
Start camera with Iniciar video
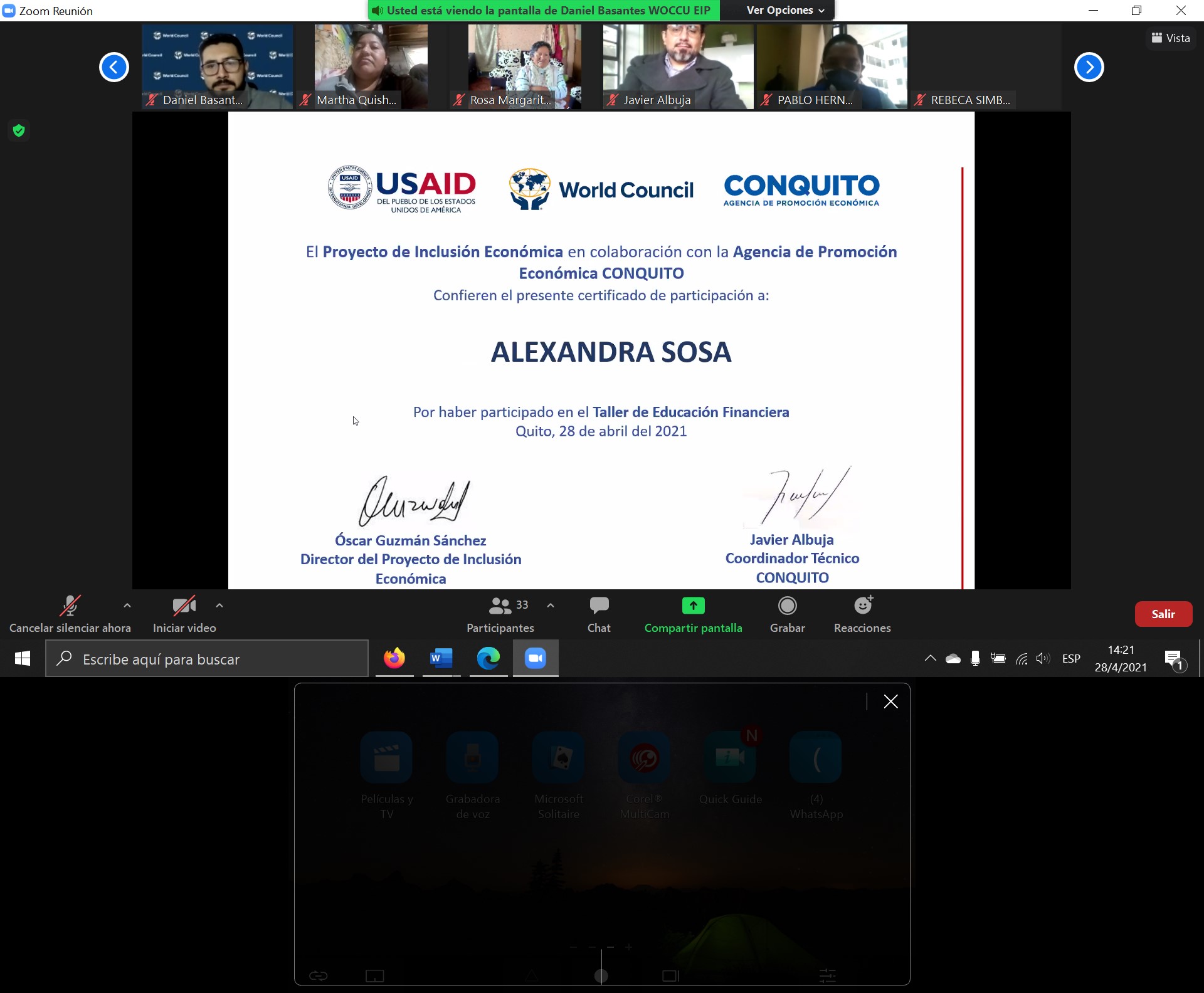(x=184, y=614)
